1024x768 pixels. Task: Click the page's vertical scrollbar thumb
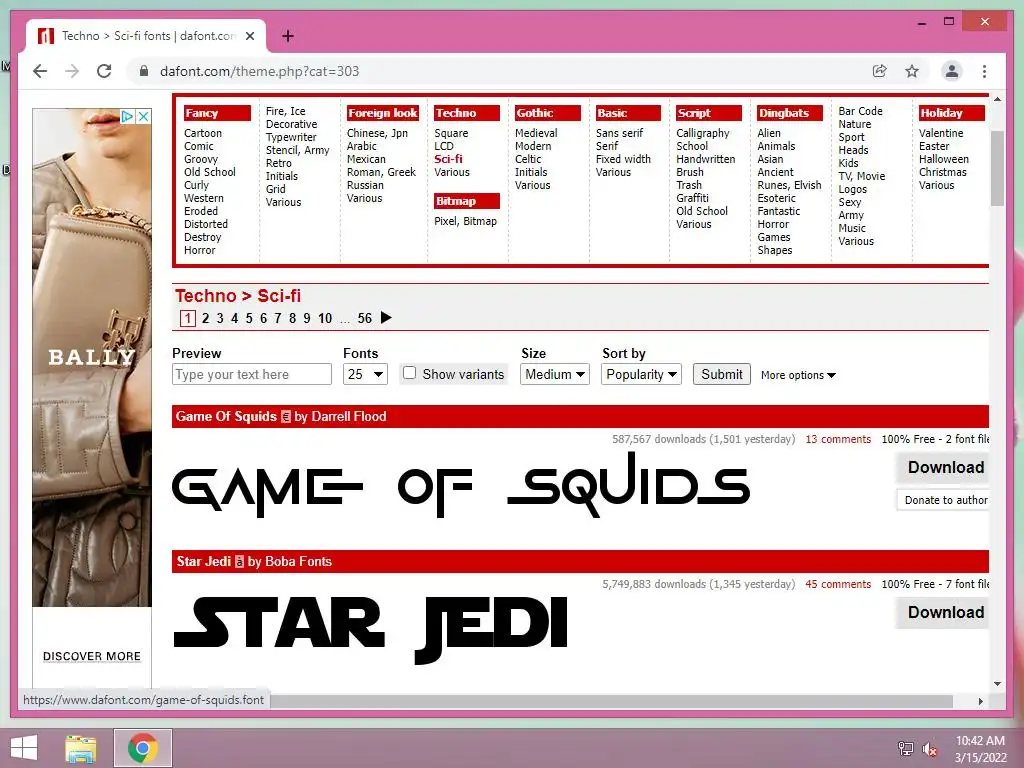[997, 168]
